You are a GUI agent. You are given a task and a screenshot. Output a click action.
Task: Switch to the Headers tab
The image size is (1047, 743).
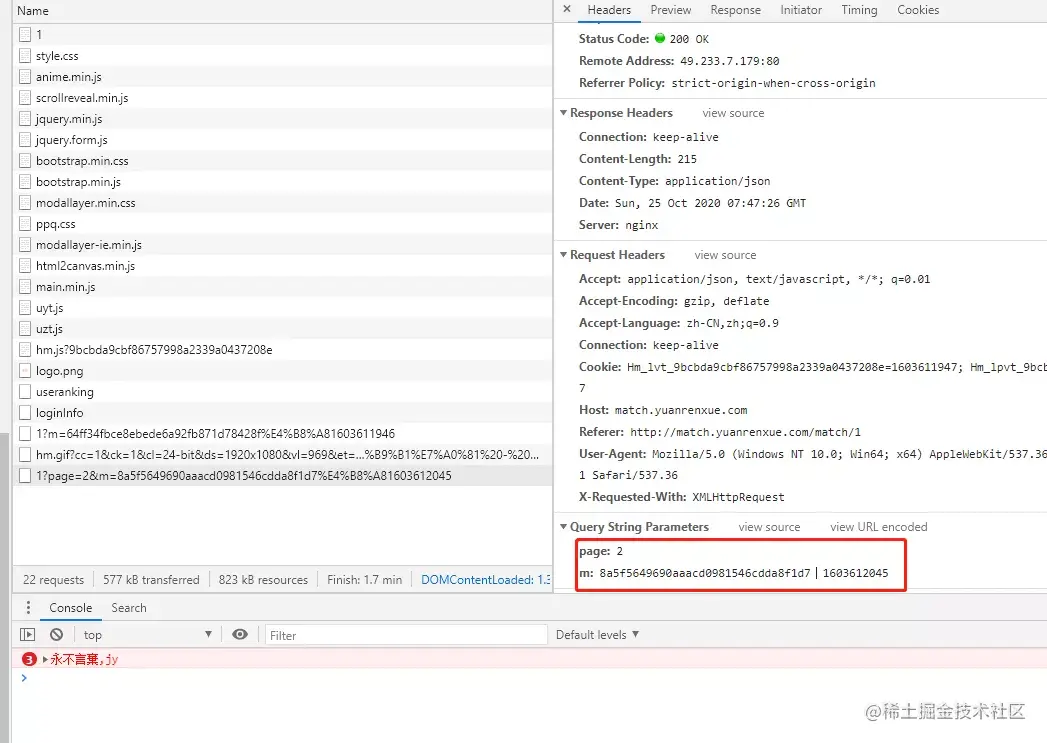[609, 10]
